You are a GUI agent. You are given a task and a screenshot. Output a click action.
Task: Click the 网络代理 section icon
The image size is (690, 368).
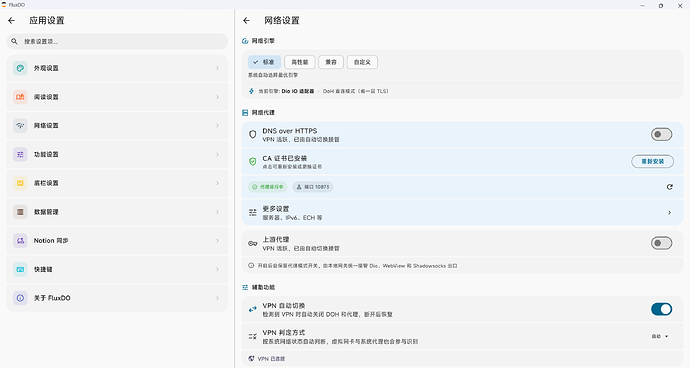[245, 113]
